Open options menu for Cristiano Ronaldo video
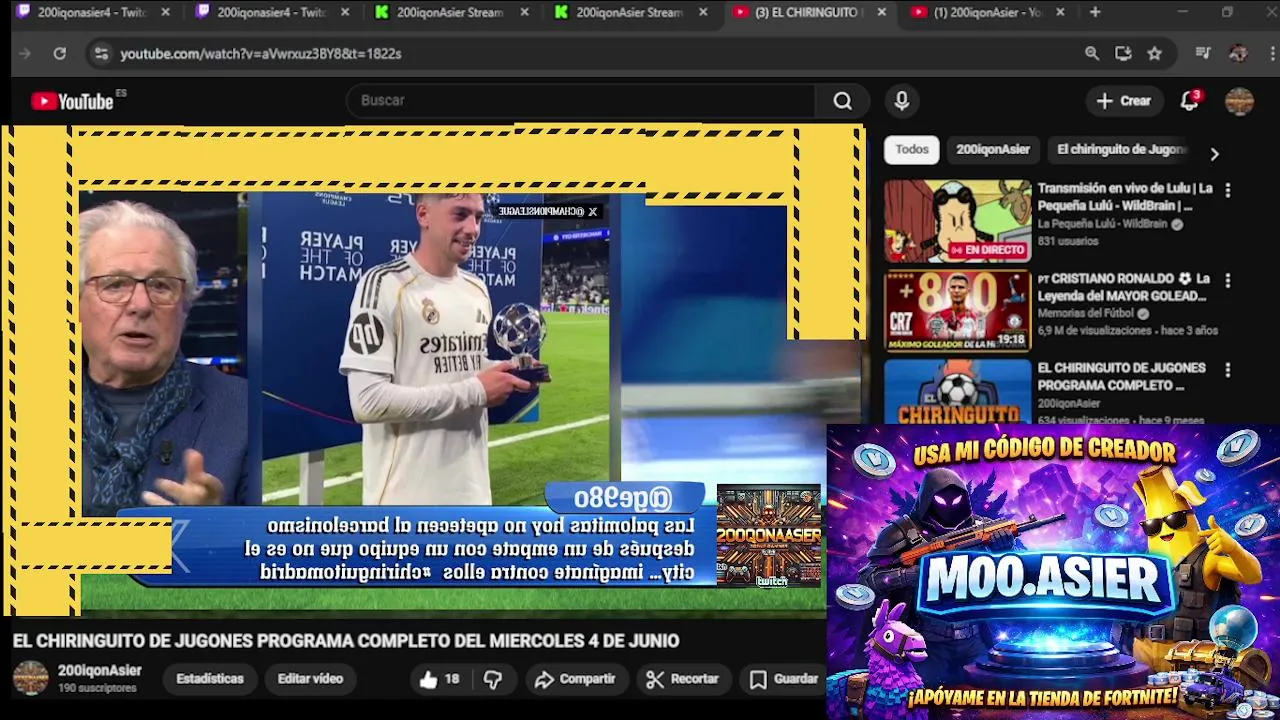Screen dimensions: 1280x720 click(1228, 281)
